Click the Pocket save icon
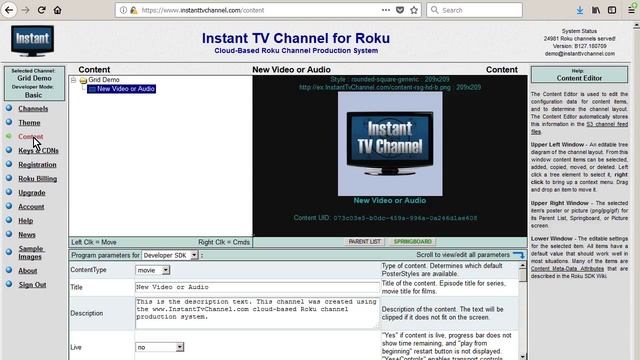640x360 pixels. pos(400,10)
